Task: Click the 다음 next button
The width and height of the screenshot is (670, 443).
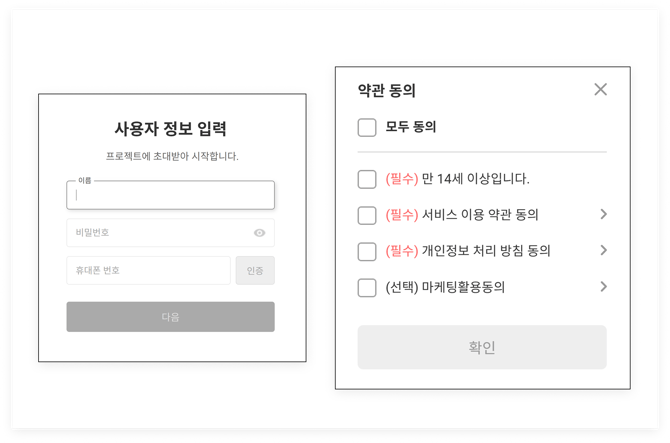Action: pyautogui.click(x=170, y=317)
